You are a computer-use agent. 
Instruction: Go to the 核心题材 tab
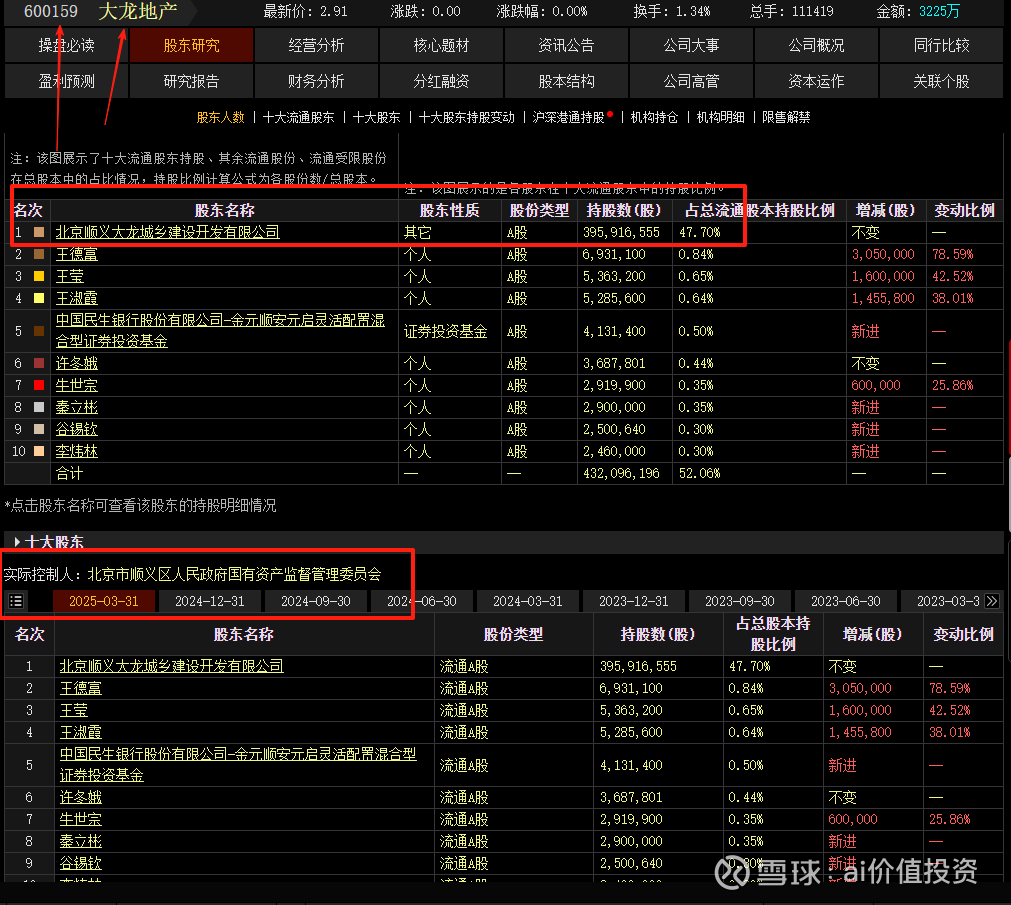pyautogui.click(x=442, y=45)
